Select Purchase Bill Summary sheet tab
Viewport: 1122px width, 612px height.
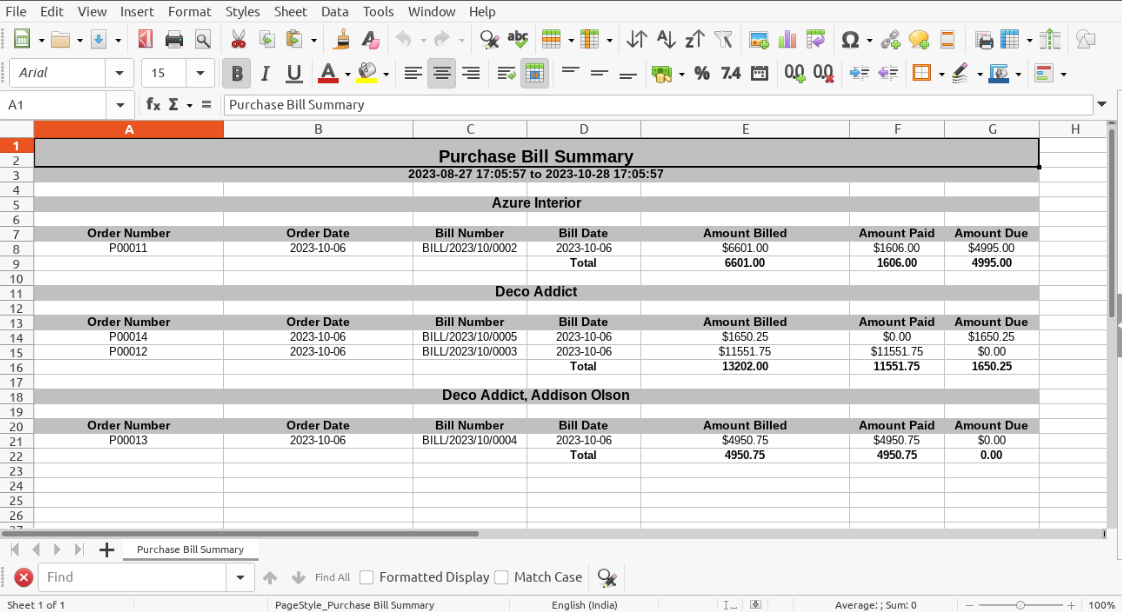(x=190, y=550)
